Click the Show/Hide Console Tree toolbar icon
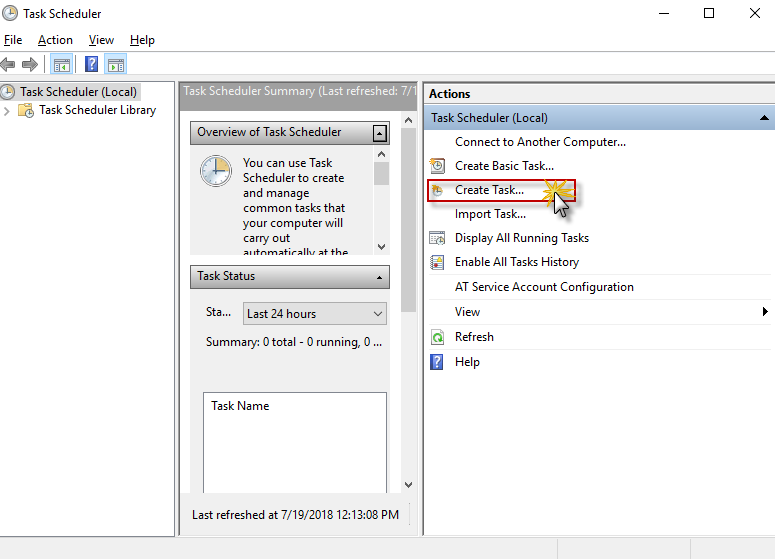The width and height of the screenshot is (775, 559). pyautogui.click(x=62, y=65)
